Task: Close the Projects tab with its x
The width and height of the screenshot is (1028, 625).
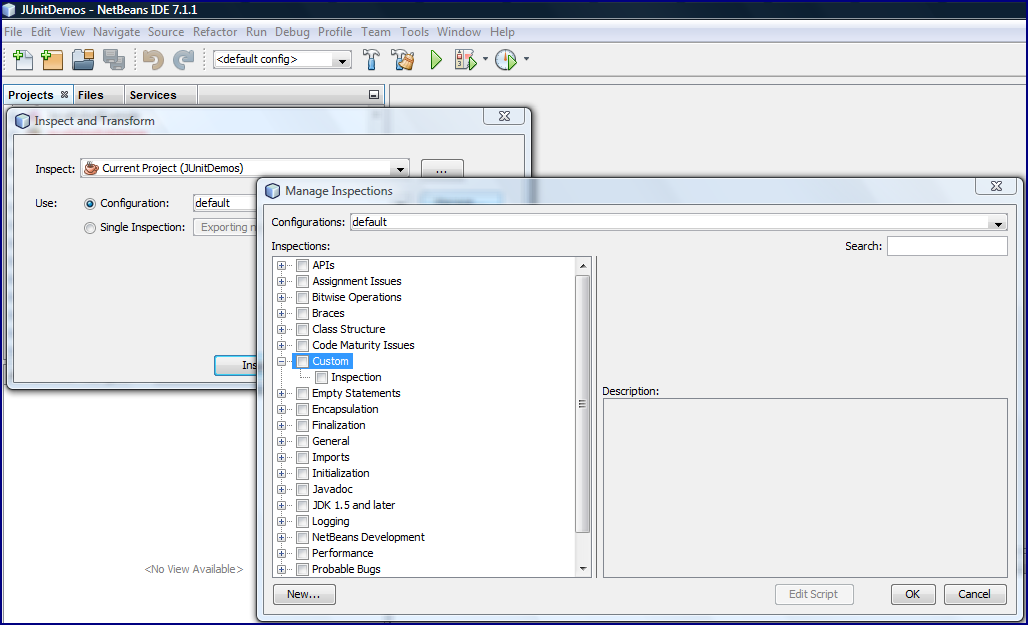Action: pos(64,94)
